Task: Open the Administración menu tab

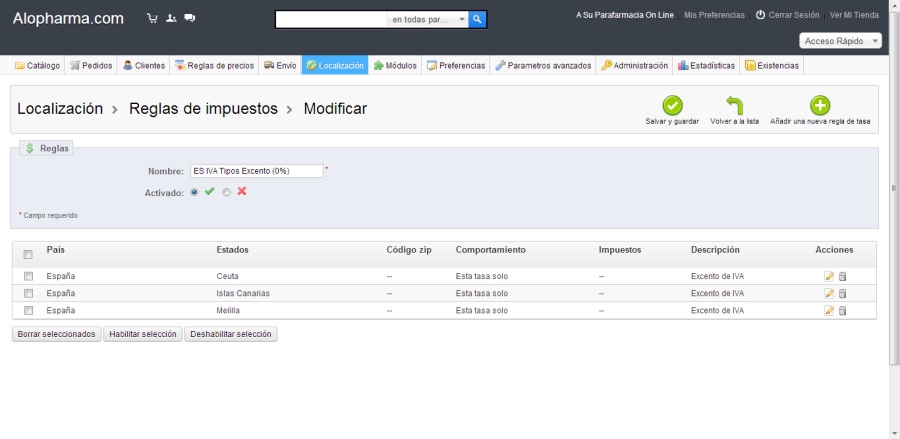Action: tap(634, 65)
